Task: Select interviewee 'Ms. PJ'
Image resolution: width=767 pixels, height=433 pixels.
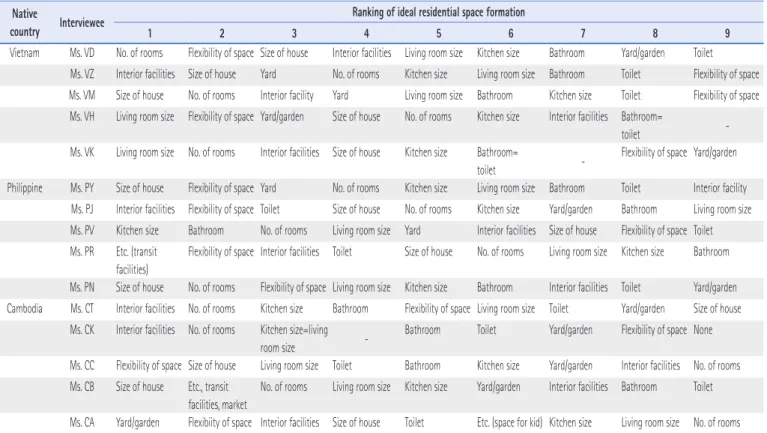Action: click(82, 209)
